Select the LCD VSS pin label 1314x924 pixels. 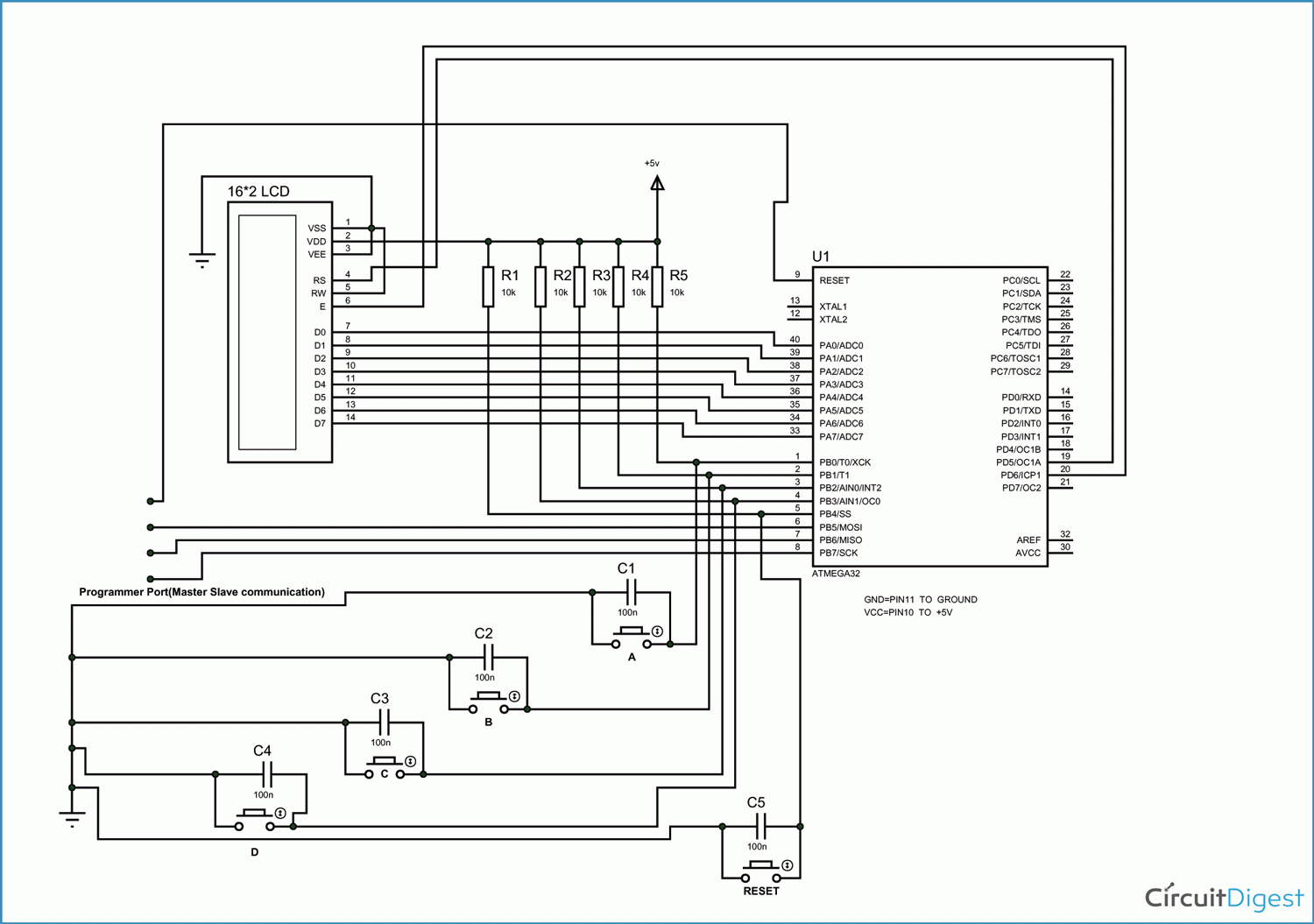tap(316, 229)
